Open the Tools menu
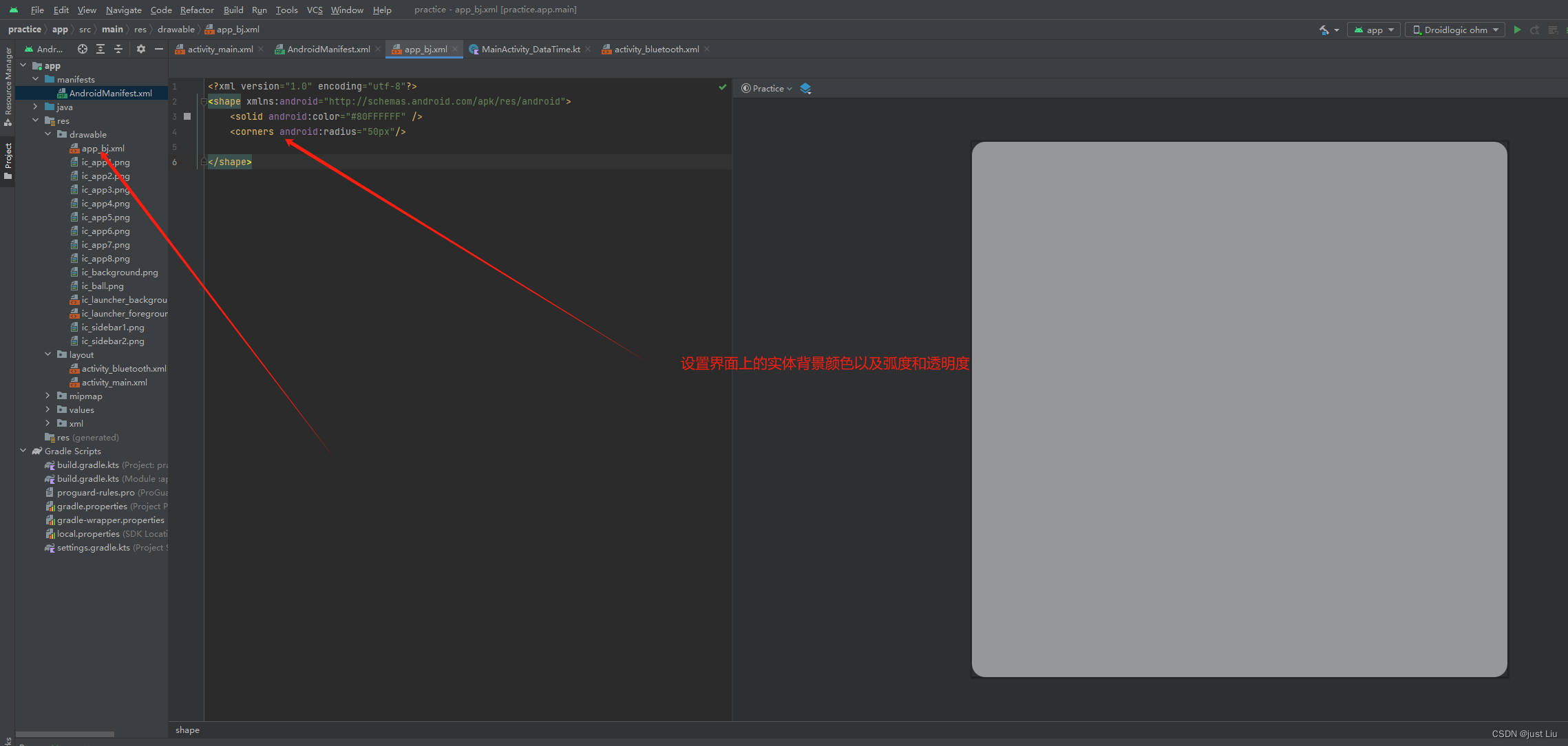The width and height of the screenshot is (1568, 746). [286, 10]
